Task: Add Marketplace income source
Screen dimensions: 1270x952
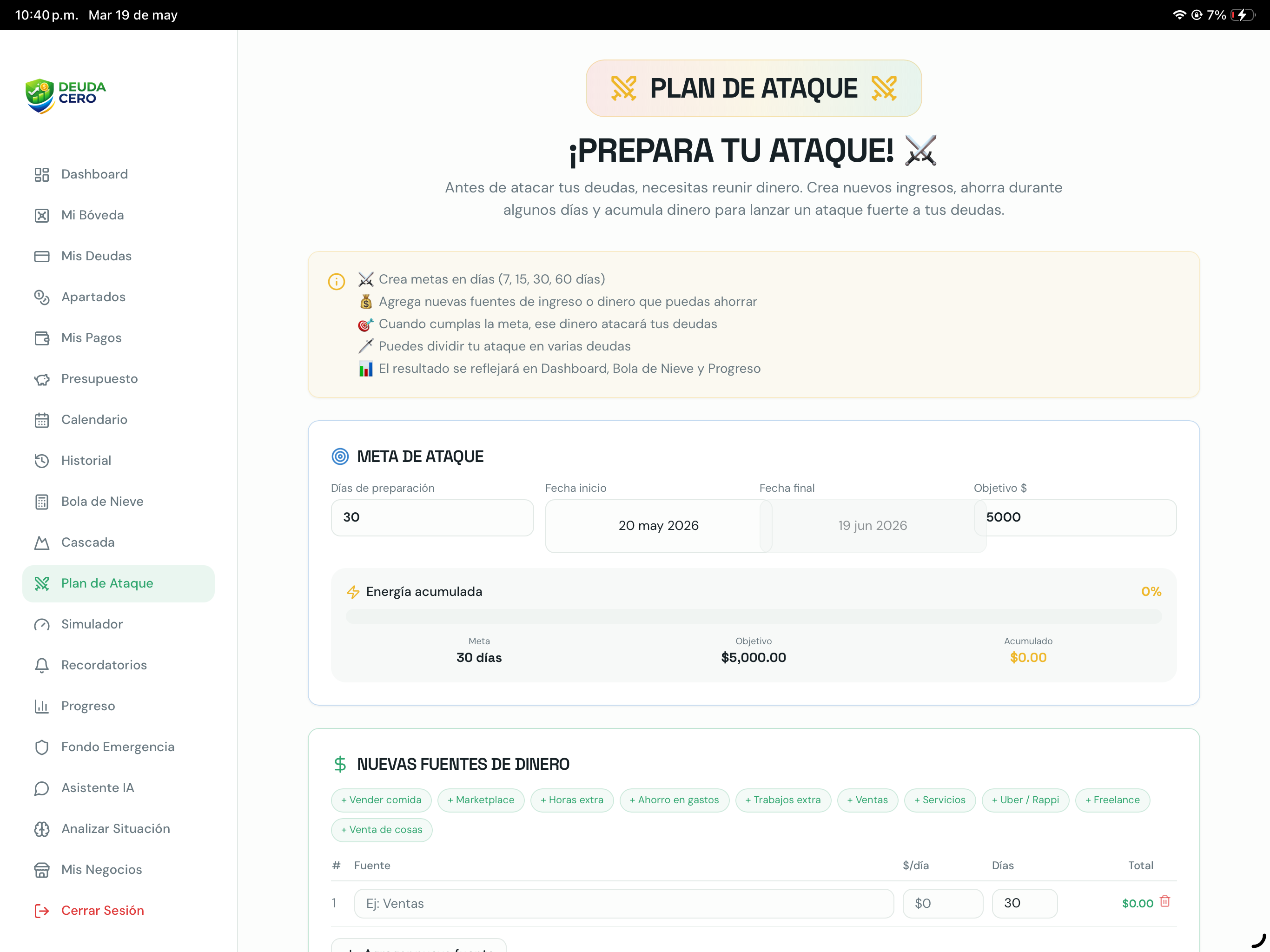Action: pos(481,800)
